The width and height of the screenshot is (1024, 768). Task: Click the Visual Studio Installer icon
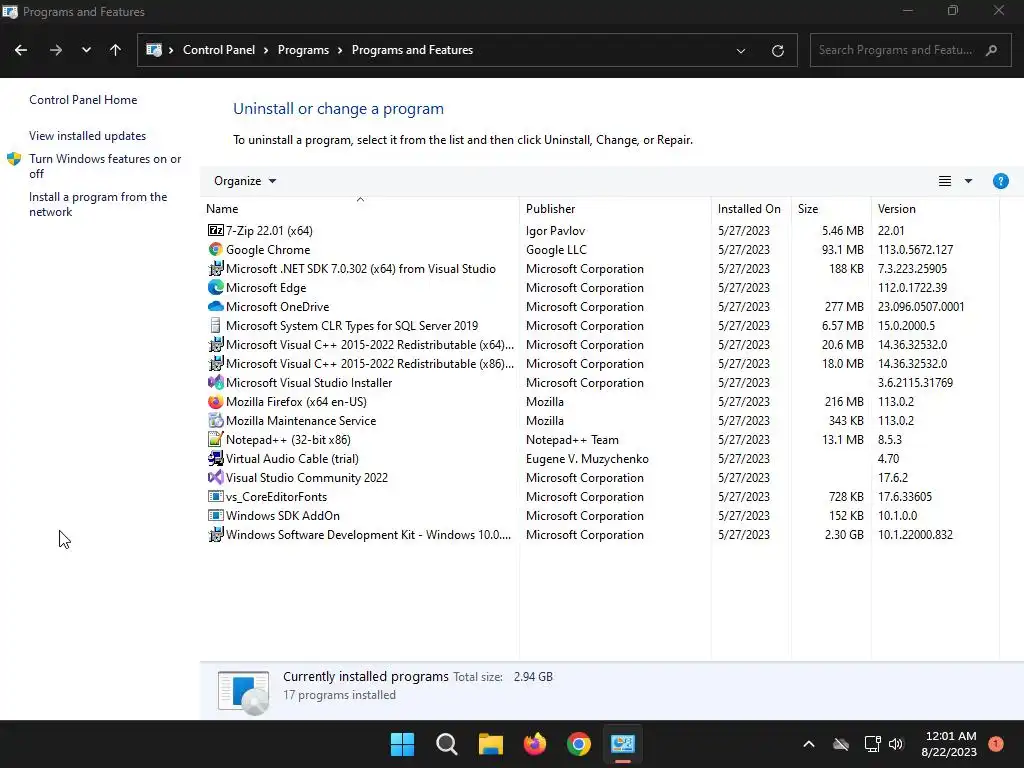[216, 382]
